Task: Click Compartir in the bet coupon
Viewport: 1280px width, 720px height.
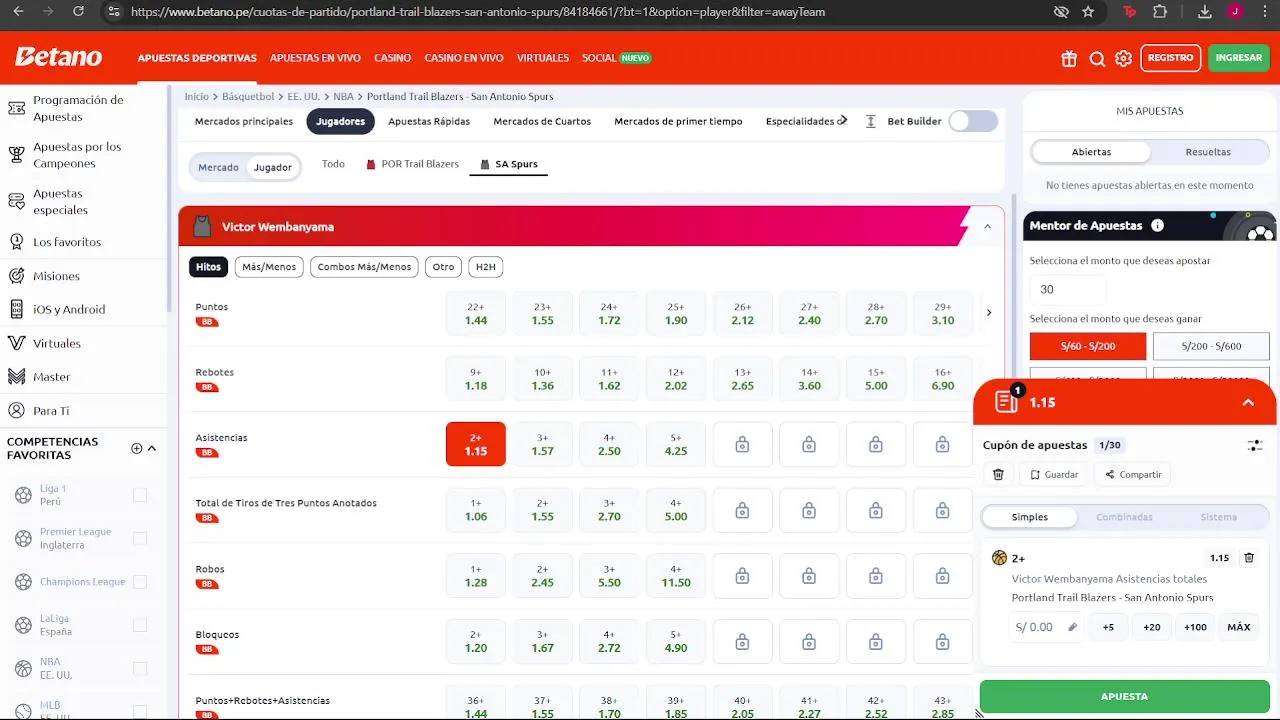Action: (x=1133, y=475)
